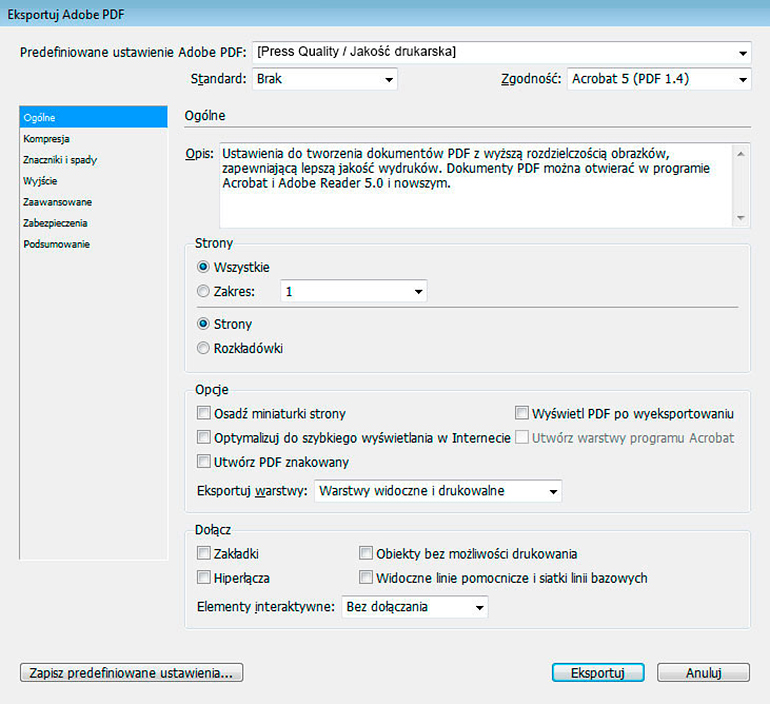The height and width of the screenshot is (704, 770).
Task: Open the Elementy interaktywne dropdown
Action: [414, 607]
